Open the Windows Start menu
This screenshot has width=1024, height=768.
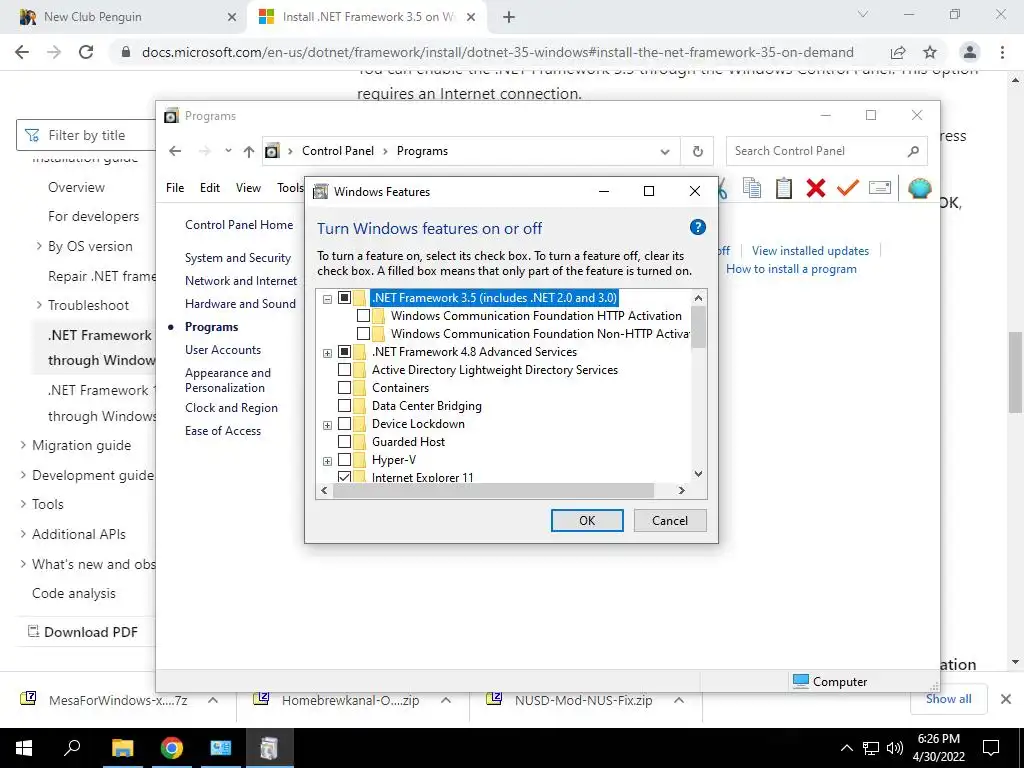(x=24, y=748)
